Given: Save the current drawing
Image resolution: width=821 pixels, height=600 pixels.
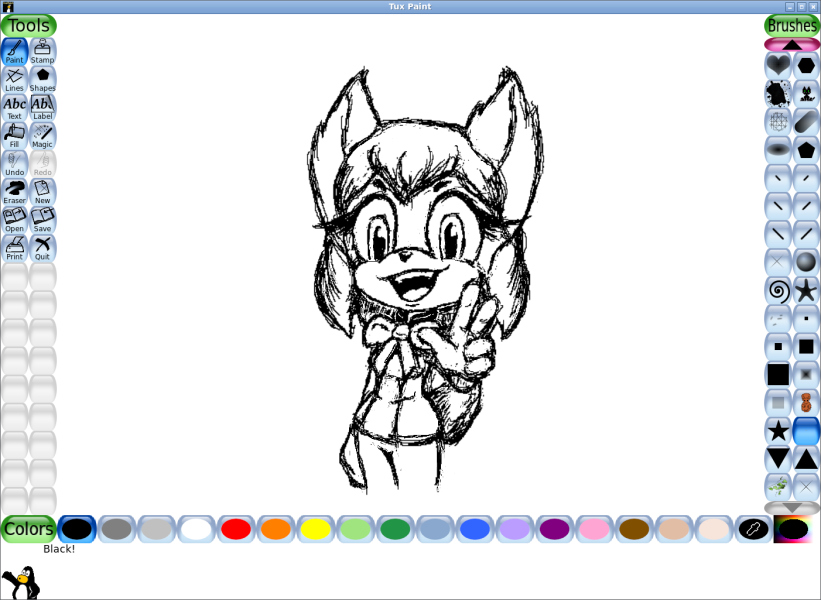Looking at the screenshot, I should pyautogui.click(x=42, y=220).
